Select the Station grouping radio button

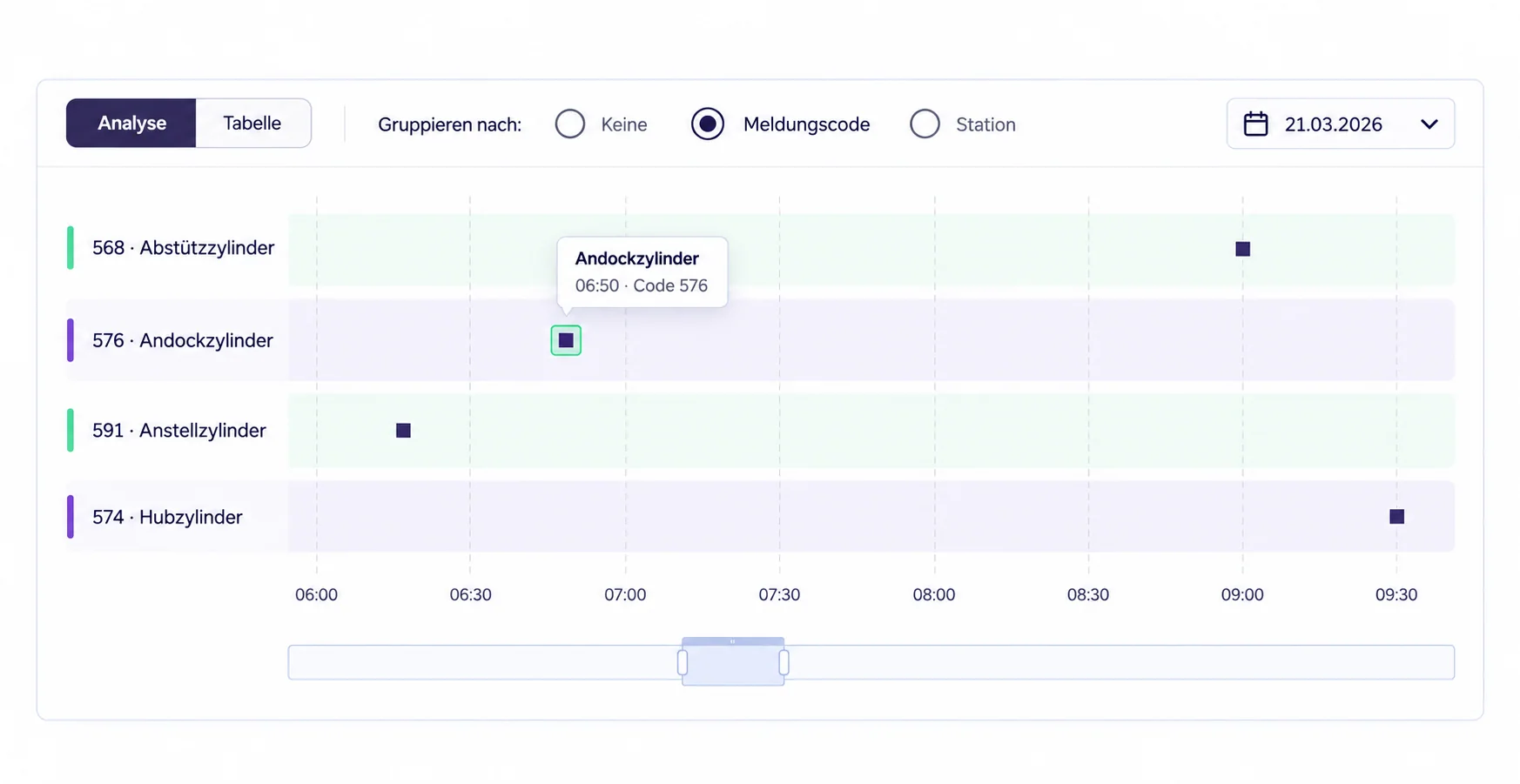pos(925,124)
